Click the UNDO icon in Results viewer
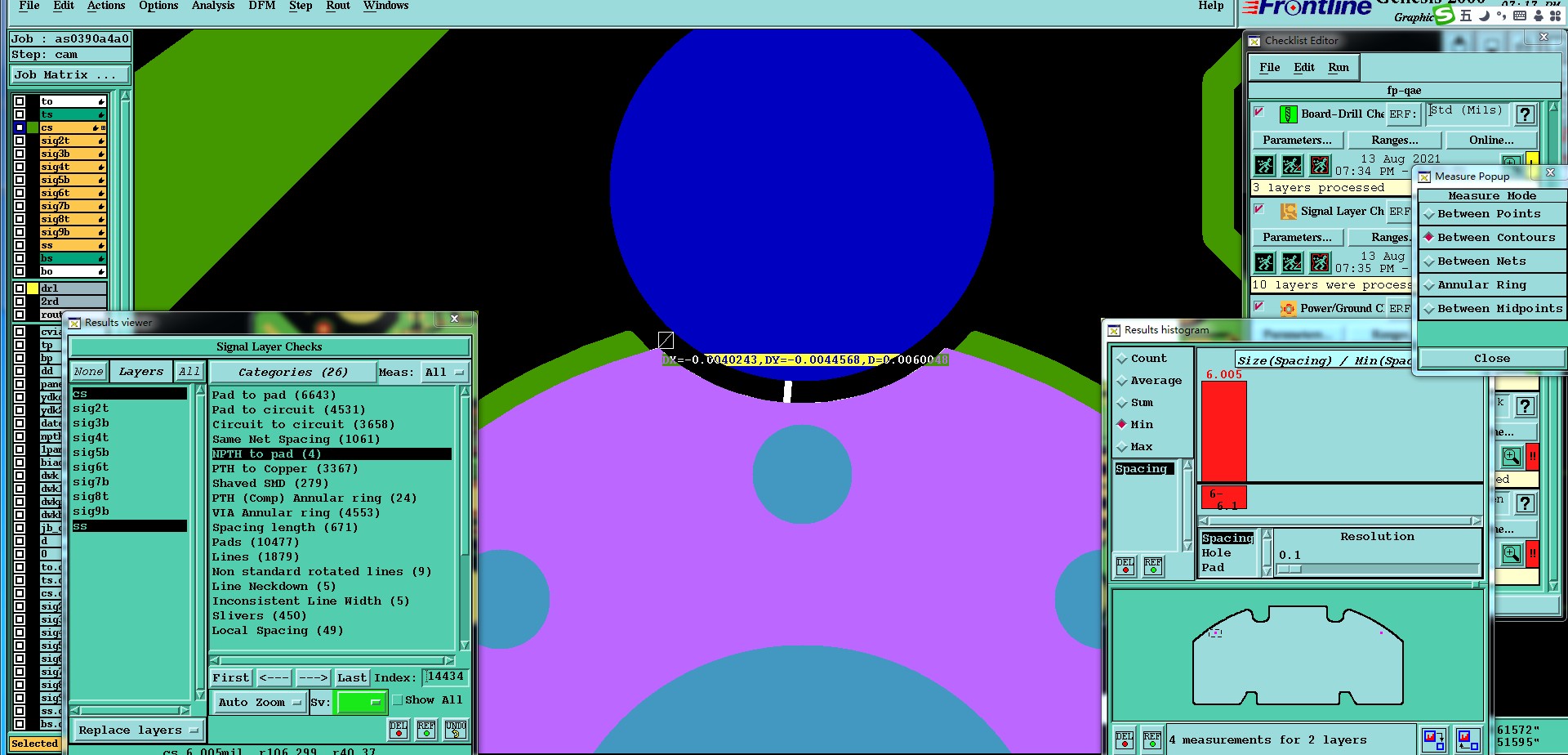Screen dimensions: 1568x755 [x=456, y=730]
